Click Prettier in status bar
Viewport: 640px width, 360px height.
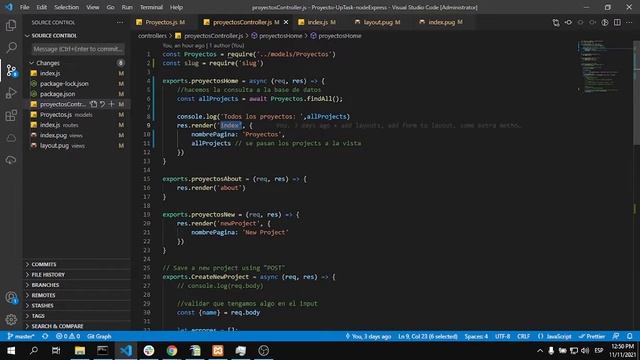[x=592, y=336]
